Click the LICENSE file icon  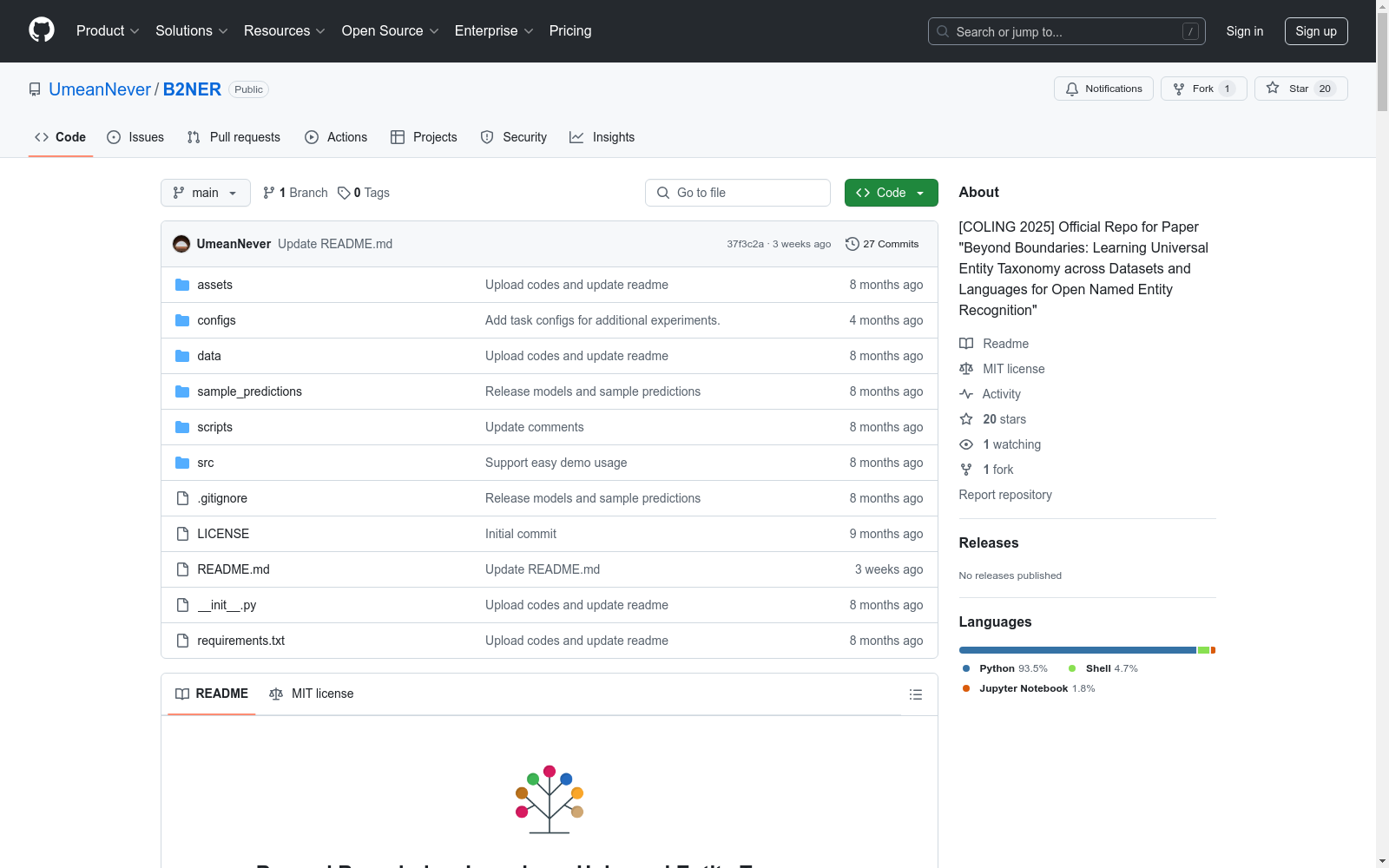click(x=182, y=534)
